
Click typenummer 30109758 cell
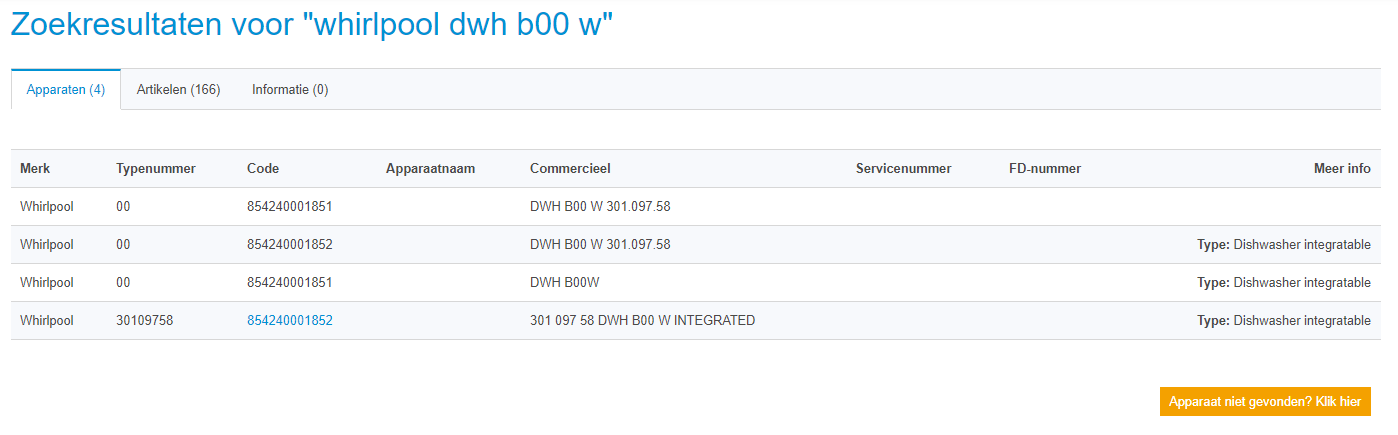point(144,321)
